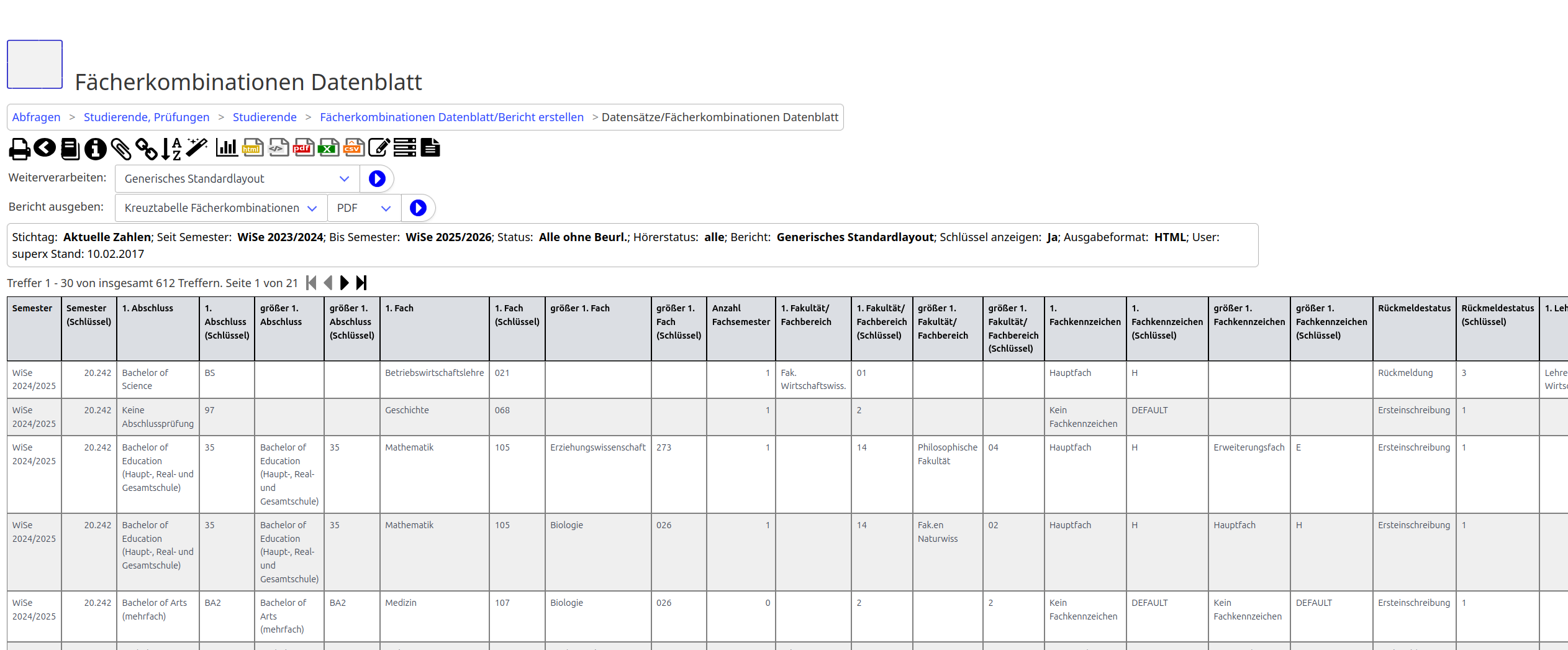
Task: Export table to Excel icon
Action: tap(328, 148)
